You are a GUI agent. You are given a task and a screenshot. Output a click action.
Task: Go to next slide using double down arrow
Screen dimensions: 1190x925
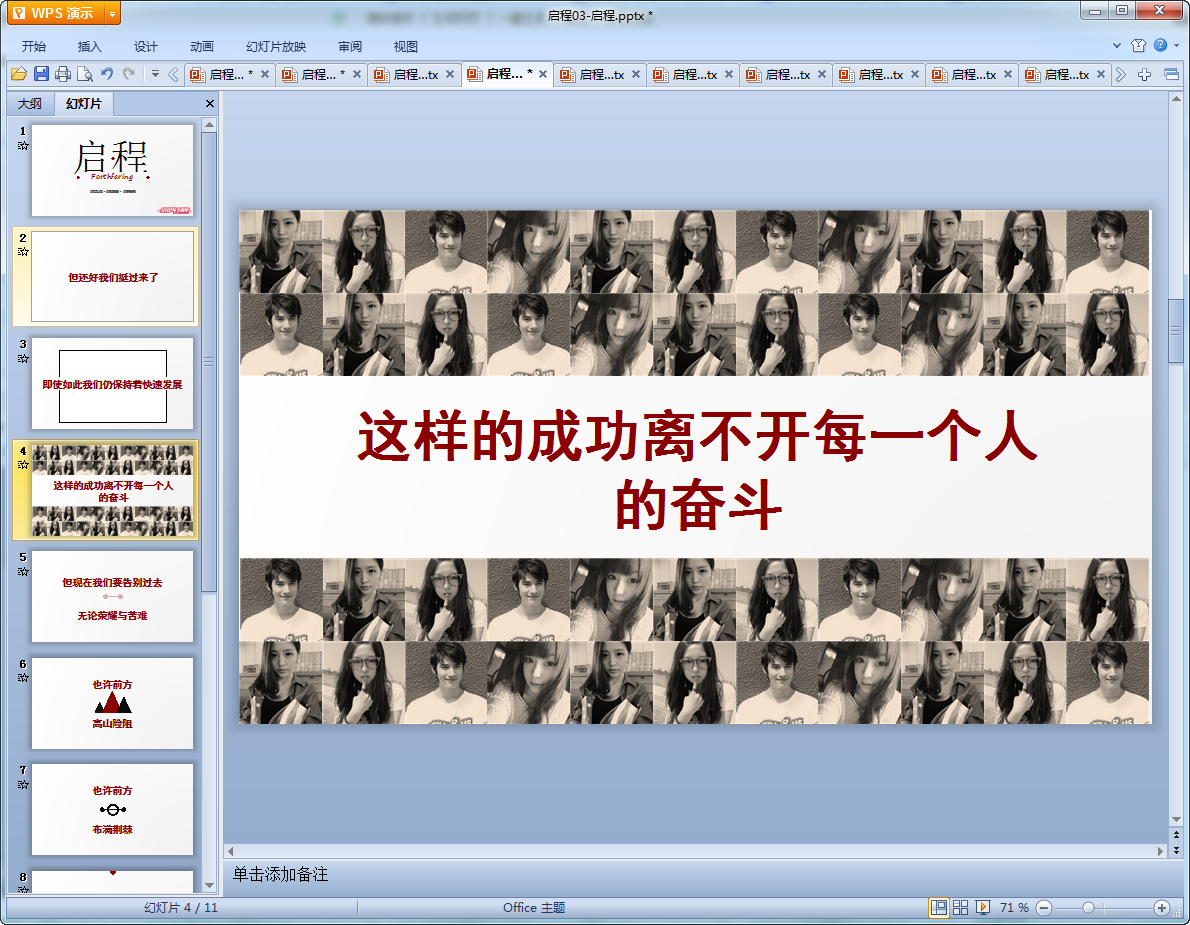[1176, 850]
